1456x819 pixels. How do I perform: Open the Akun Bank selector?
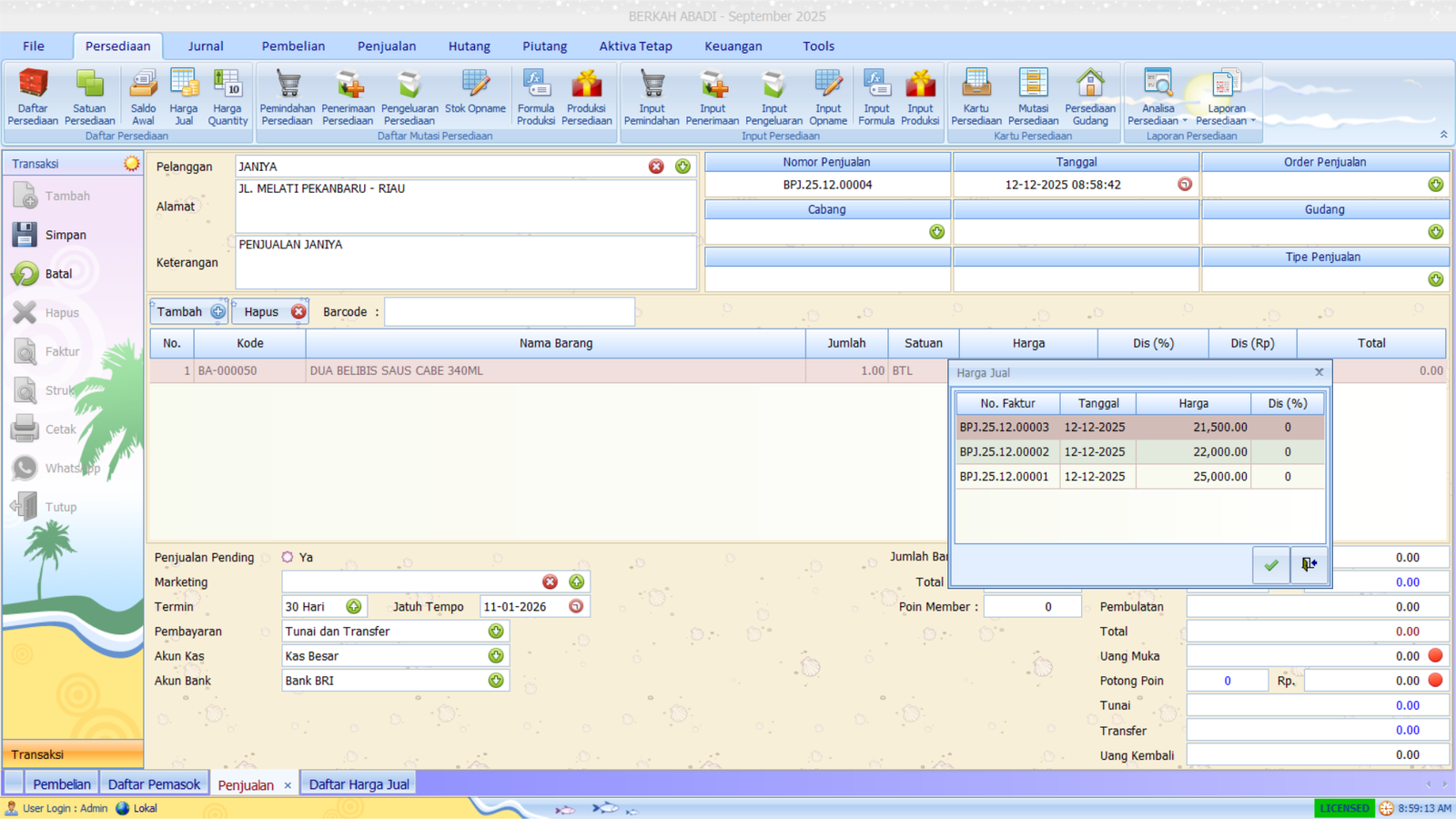(496, 680)
